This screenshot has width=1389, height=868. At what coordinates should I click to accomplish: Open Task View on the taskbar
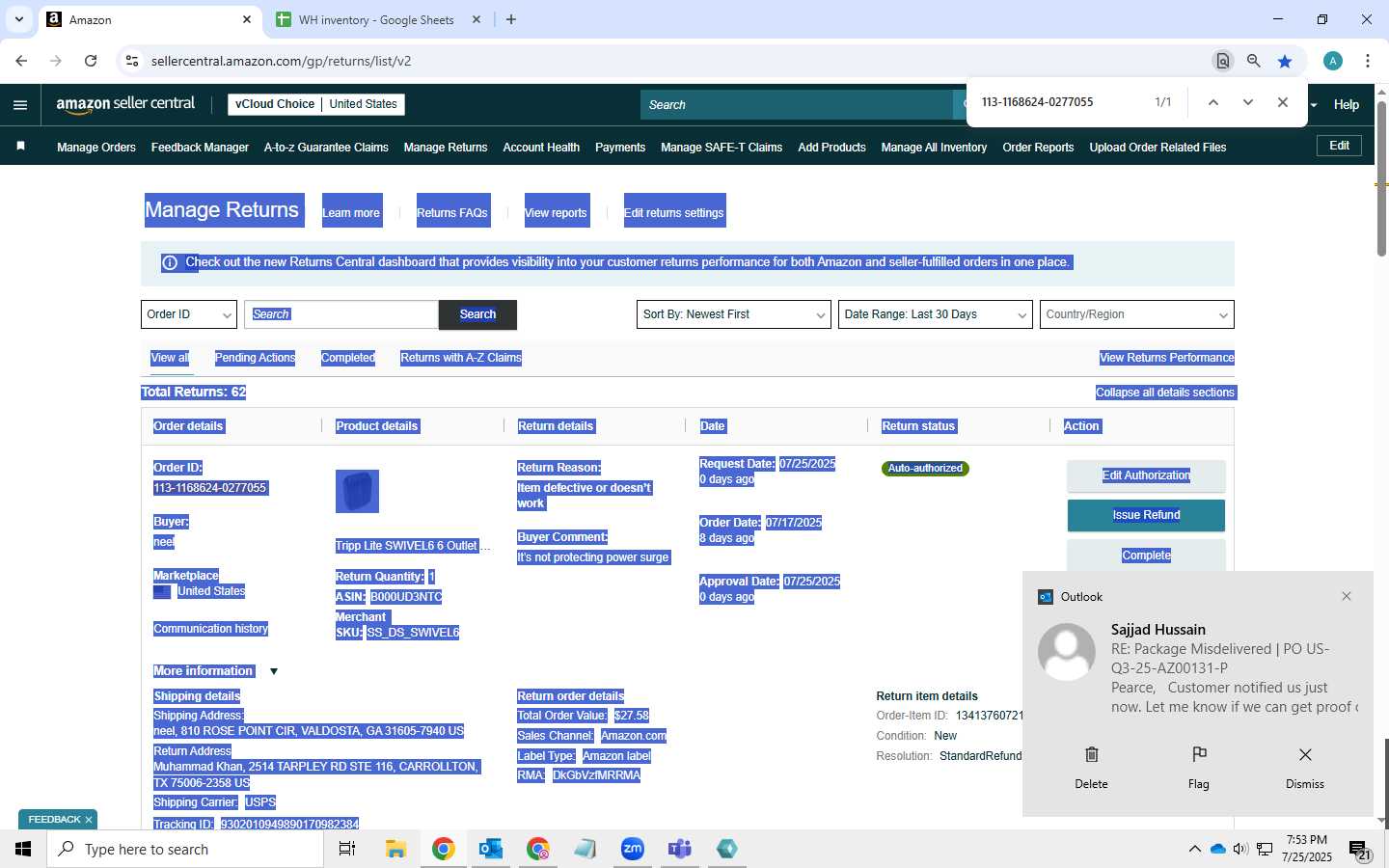point(347,849)
